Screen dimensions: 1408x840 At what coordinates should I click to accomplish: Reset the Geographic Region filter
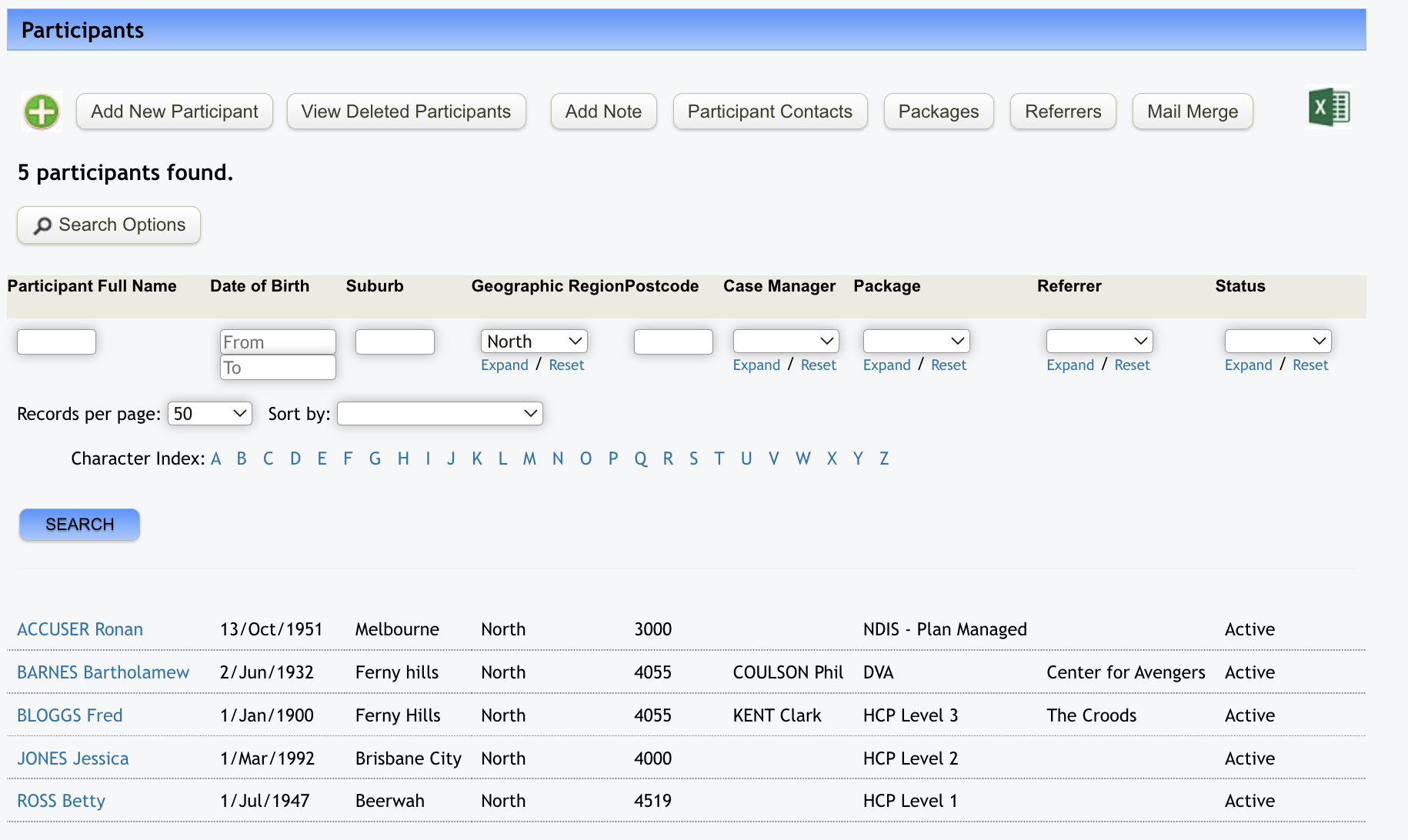[566, 365]
